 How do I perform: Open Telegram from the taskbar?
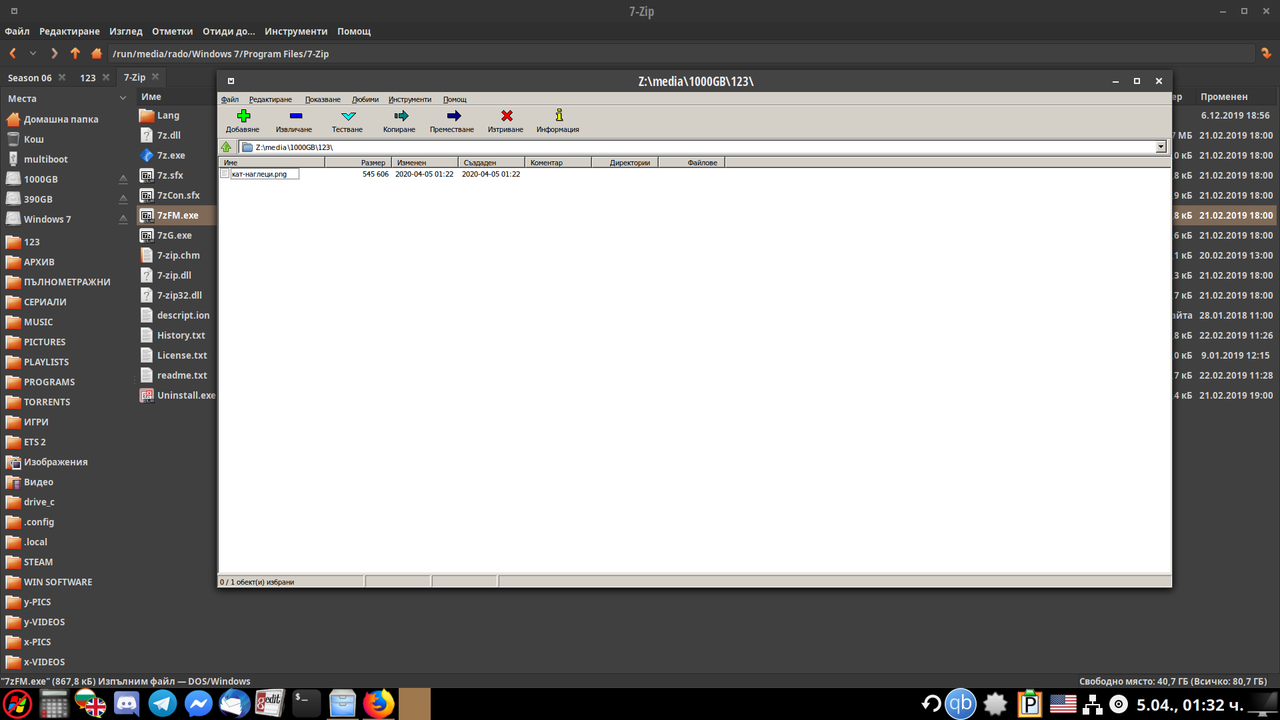click(x=162, y=704)
